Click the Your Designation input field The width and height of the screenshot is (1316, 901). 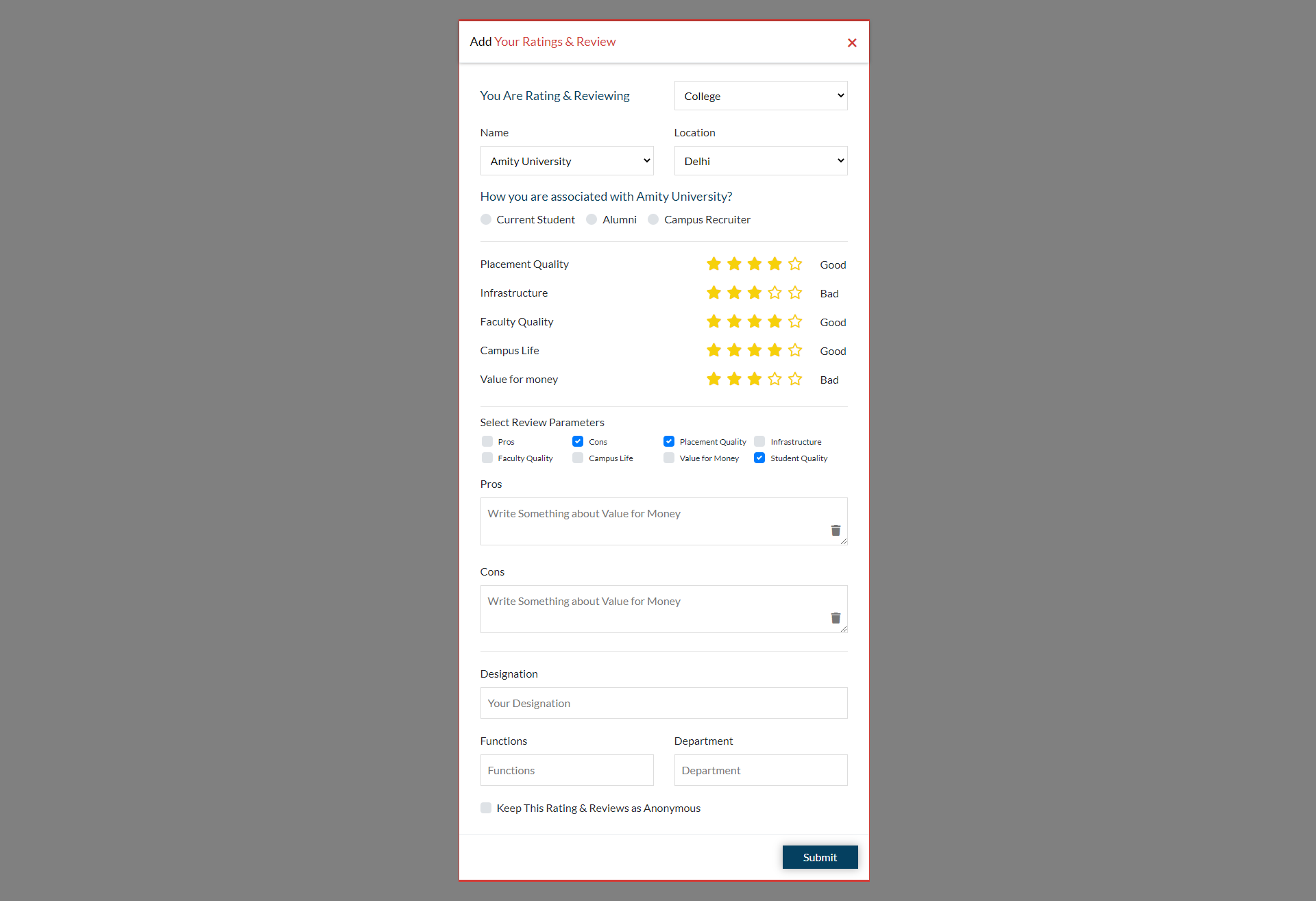coord(663,702)
